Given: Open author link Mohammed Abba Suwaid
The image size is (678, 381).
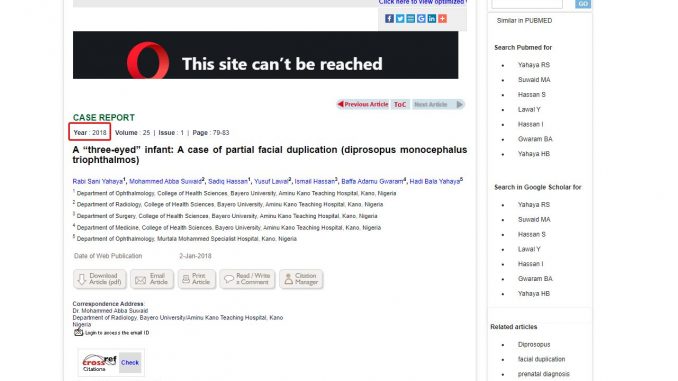Looking at the screenshot, I should pyautogui.click(x=166, y=182).
